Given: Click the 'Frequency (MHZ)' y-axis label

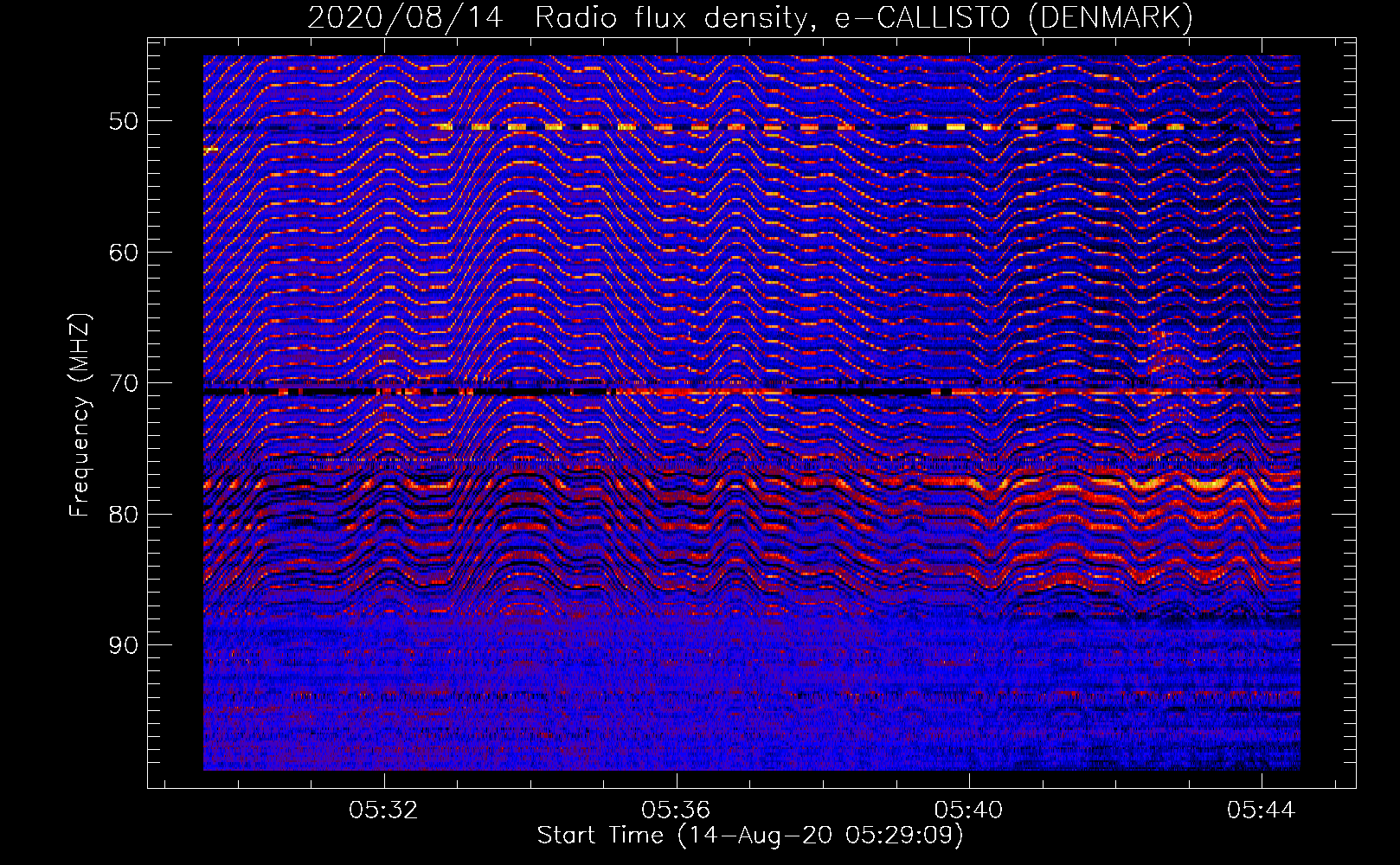Looking at the screenshot, I should [x=80, y=416].
